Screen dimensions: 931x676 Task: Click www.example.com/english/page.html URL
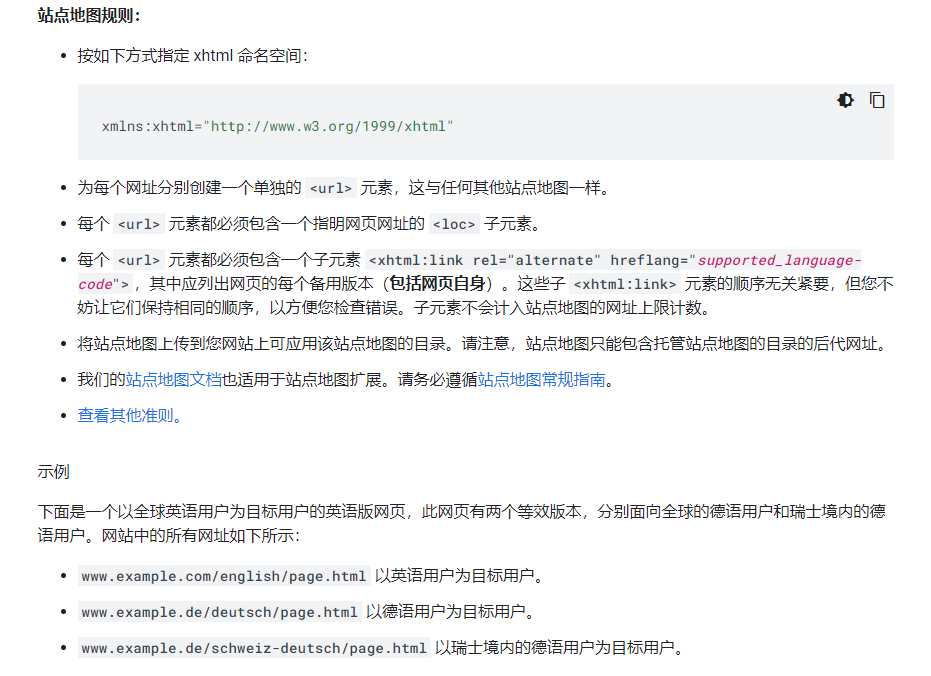tap(224, 576)
